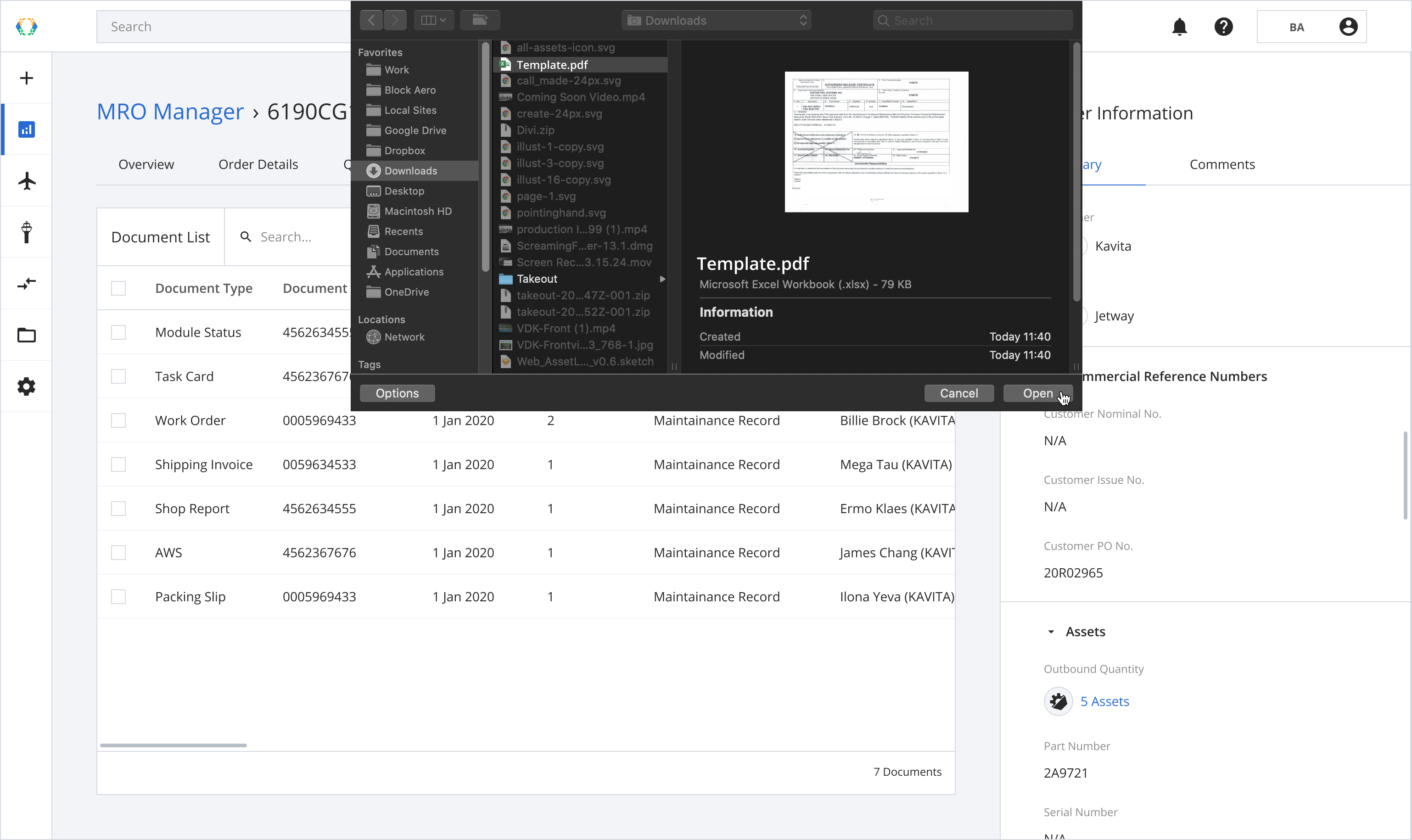Check the Work Order row checkbox
Image resolution: width=1412 pixels, height=840 pixels.
118,420
